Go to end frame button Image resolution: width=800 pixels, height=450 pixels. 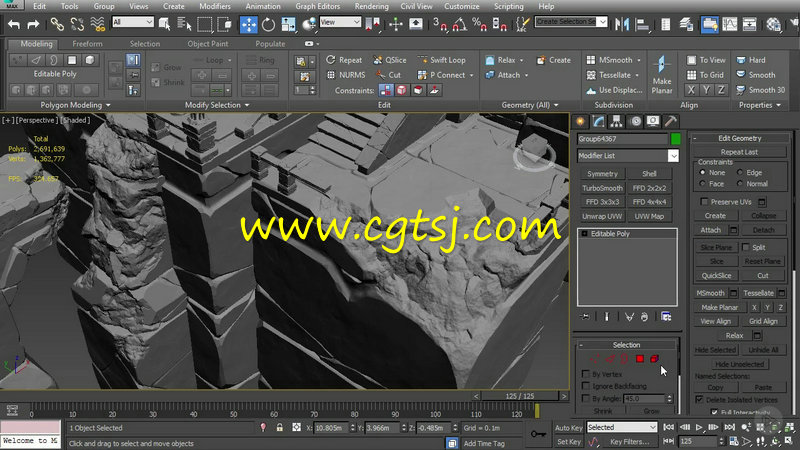tap(730, 428)
